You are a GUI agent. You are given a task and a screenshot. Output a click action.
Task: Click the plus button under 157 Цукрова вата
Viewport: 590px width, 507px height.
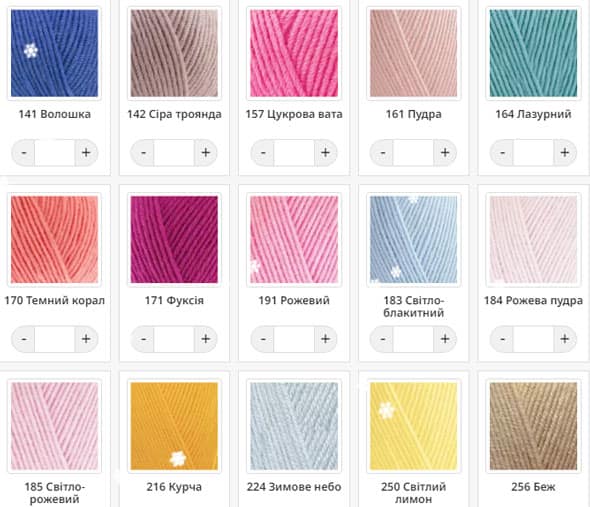point(325,152)
